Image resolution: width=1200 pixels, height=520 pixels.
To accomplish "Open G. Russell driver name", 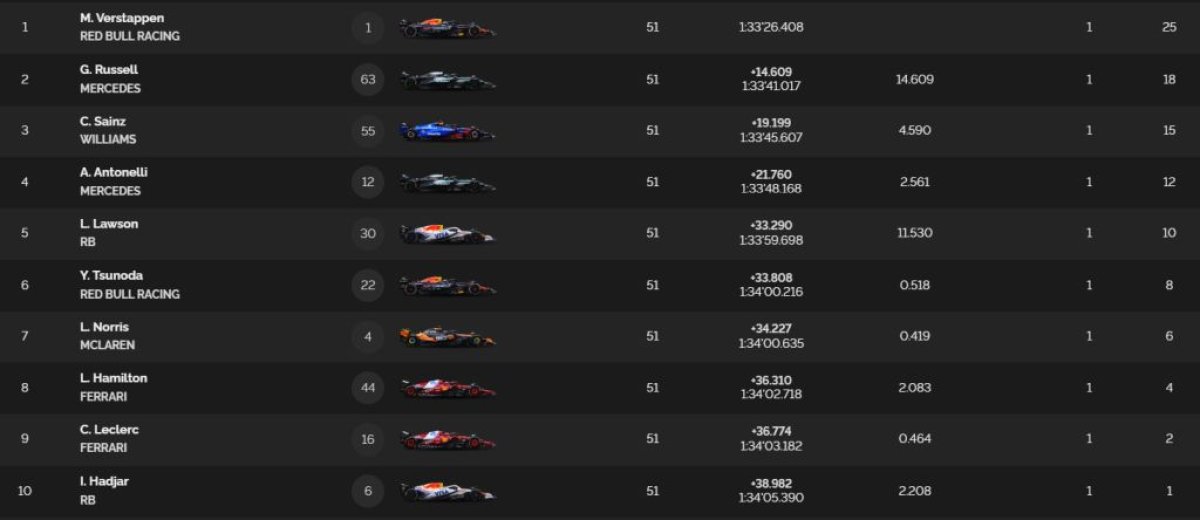I will [x=109, y=70].
